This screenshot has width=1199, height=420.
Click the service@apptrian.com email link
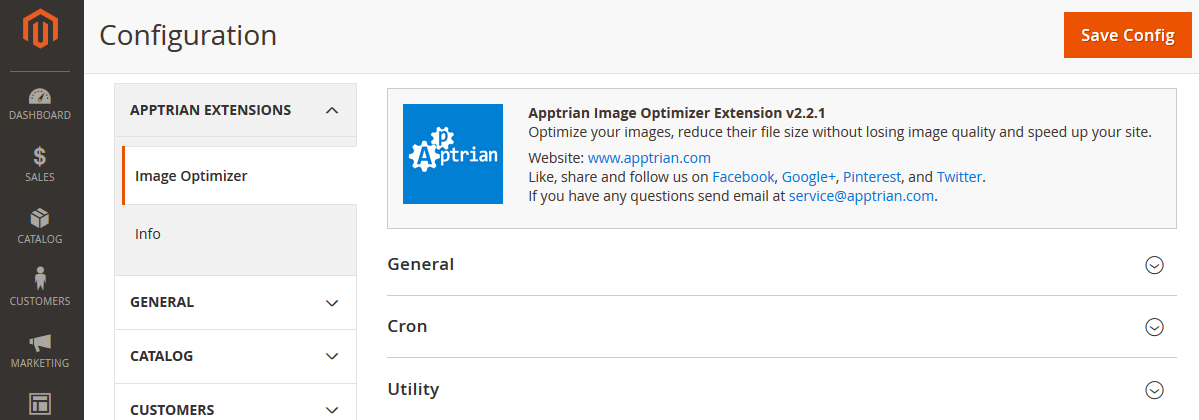(862, 196)
